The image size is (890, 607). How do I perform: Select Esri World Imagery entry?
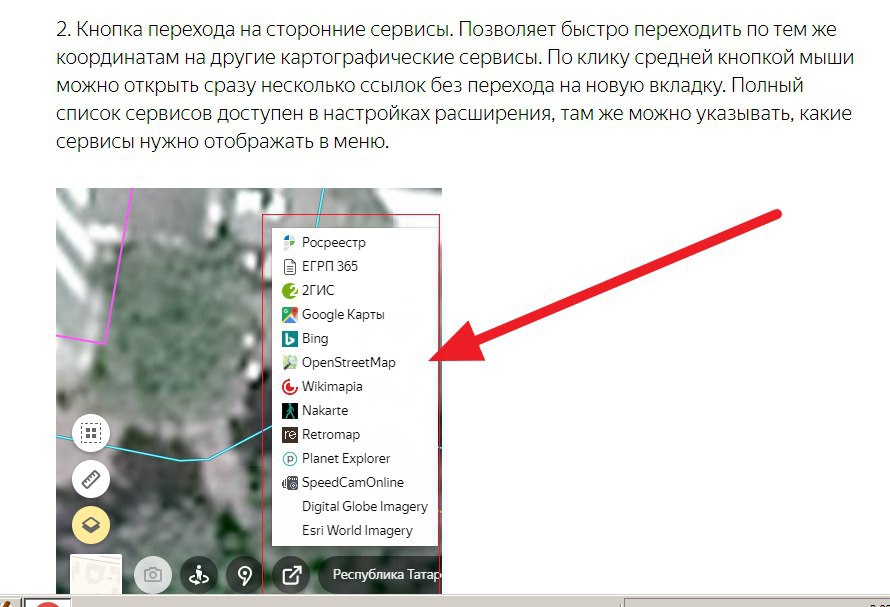355,530
